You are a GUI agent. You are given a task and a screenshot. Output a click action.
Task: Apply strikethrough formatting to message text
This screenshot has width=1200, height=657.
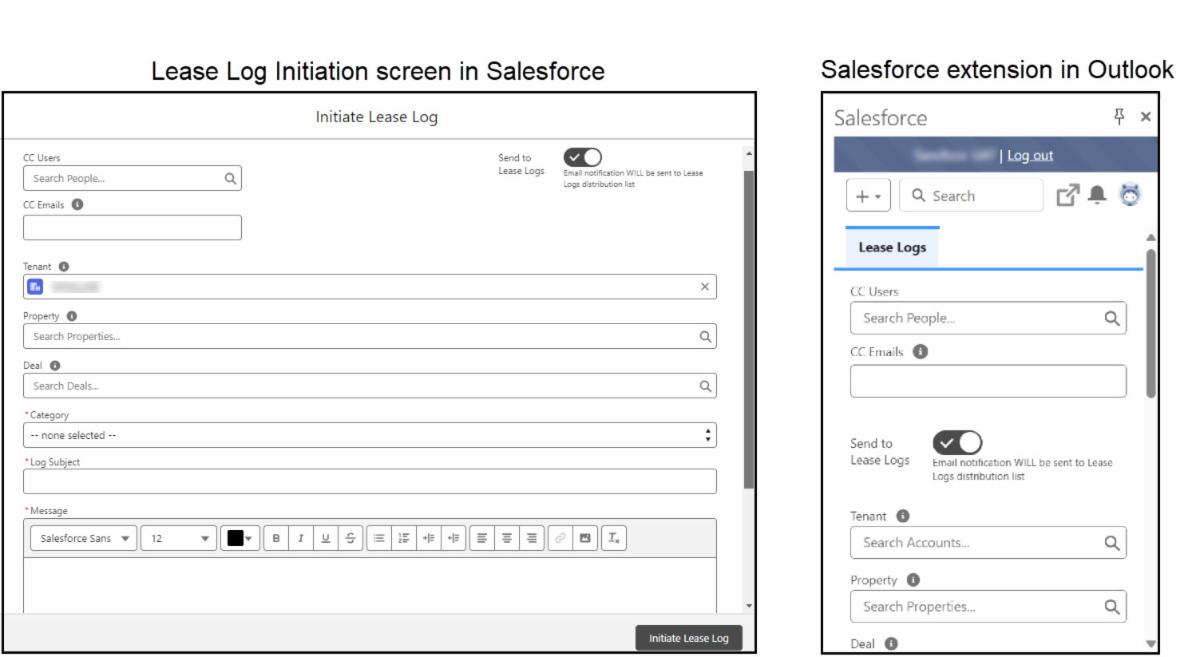[x=350, y=538]
